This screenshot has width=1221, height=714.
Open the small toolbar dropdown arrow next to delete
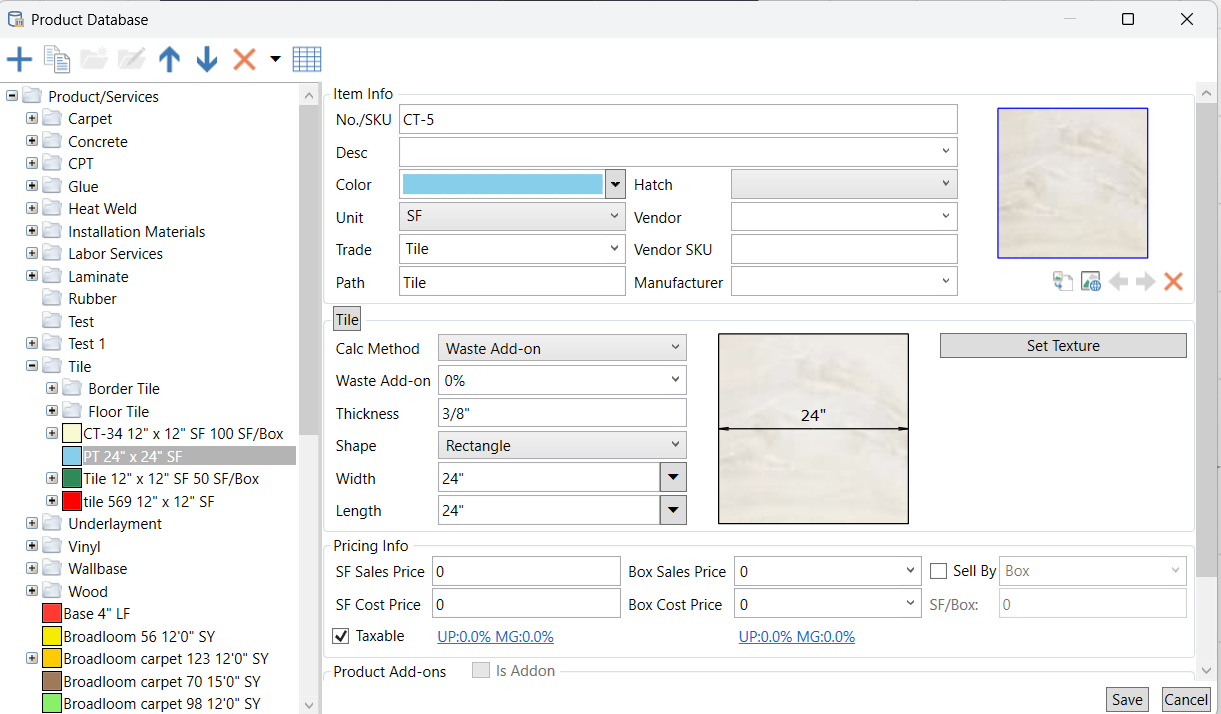[x=275, y=60]
